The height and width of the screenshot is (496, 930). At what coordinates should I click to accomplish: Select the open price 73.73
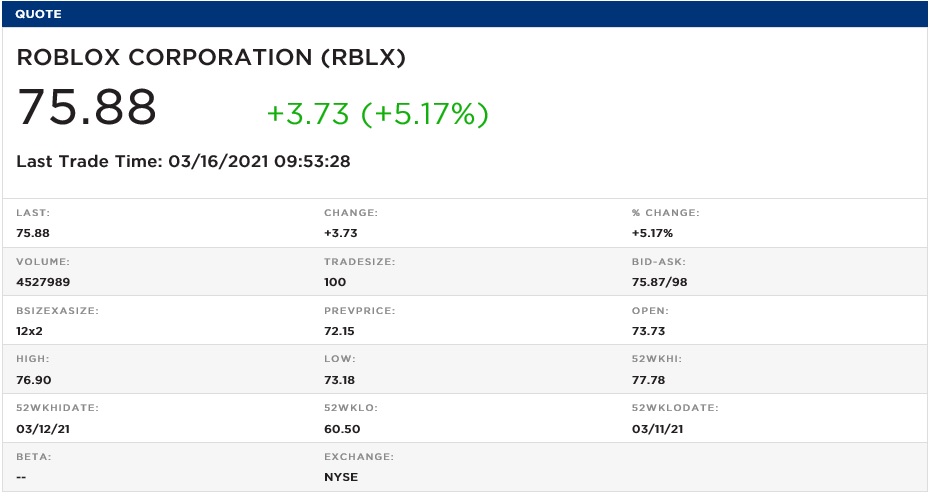pos(648,332)
